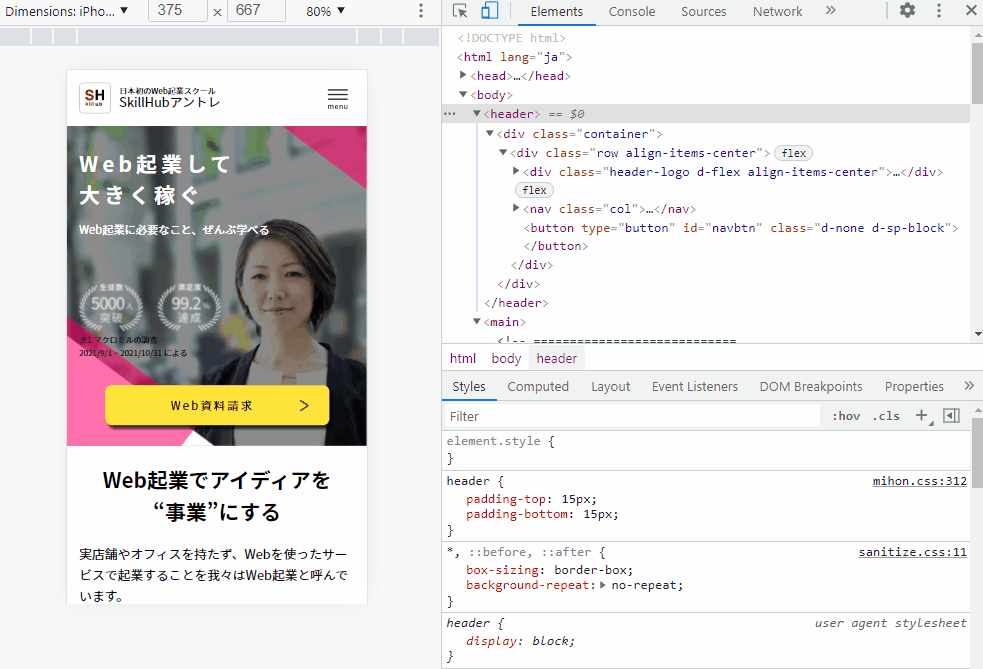
Task: Collapse the main element node
Action: tap(476, 322)
